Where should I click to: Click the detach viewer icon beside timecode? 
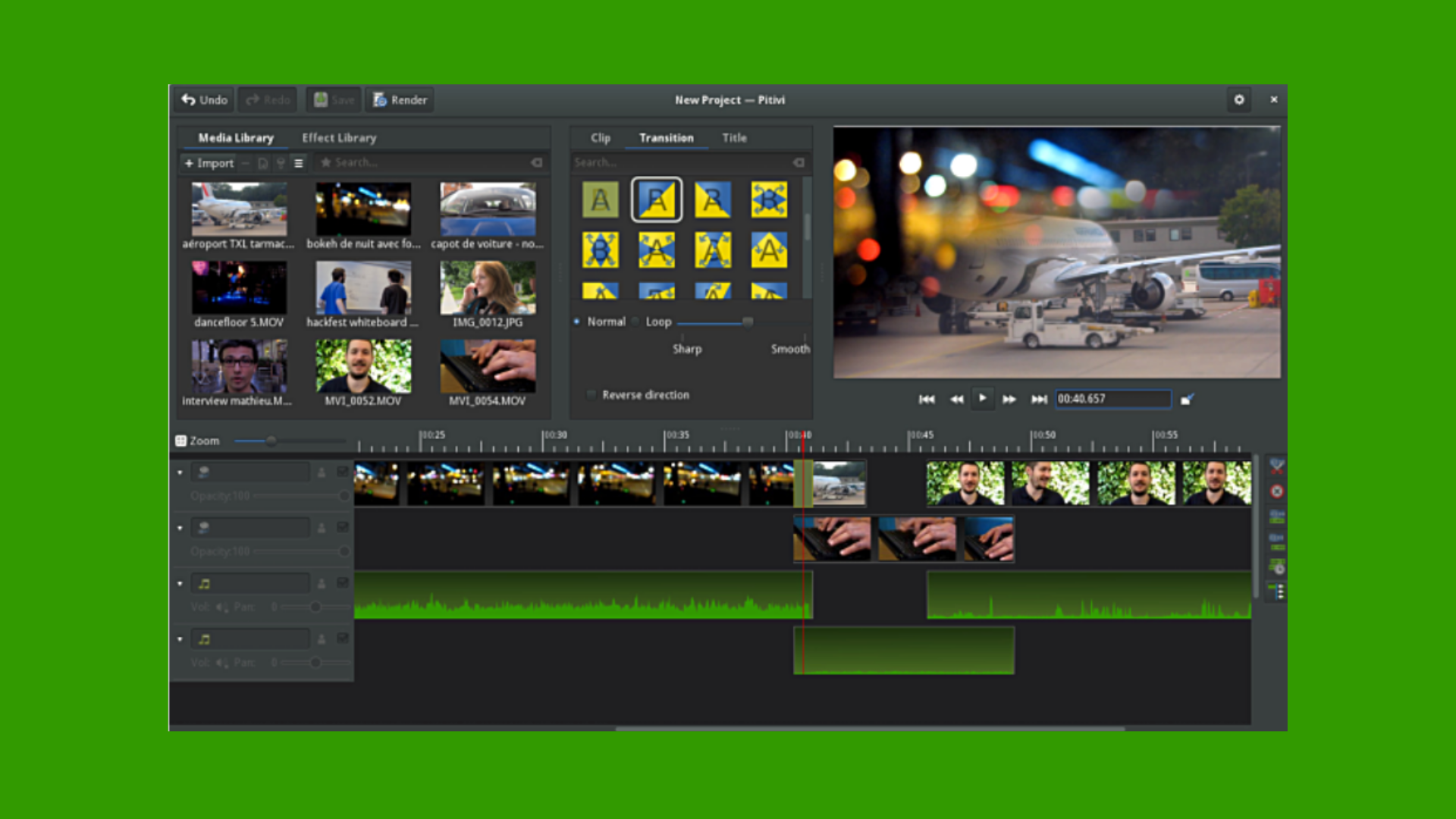(x=1188, y=399)
